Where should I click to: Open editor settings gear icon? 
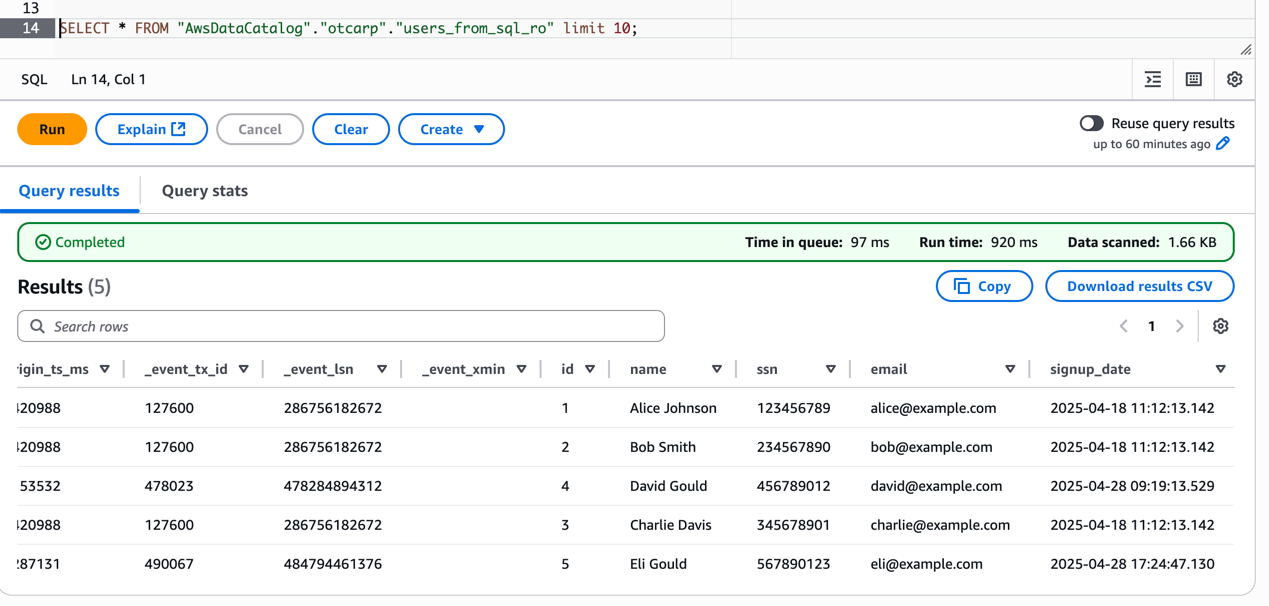1235,79
